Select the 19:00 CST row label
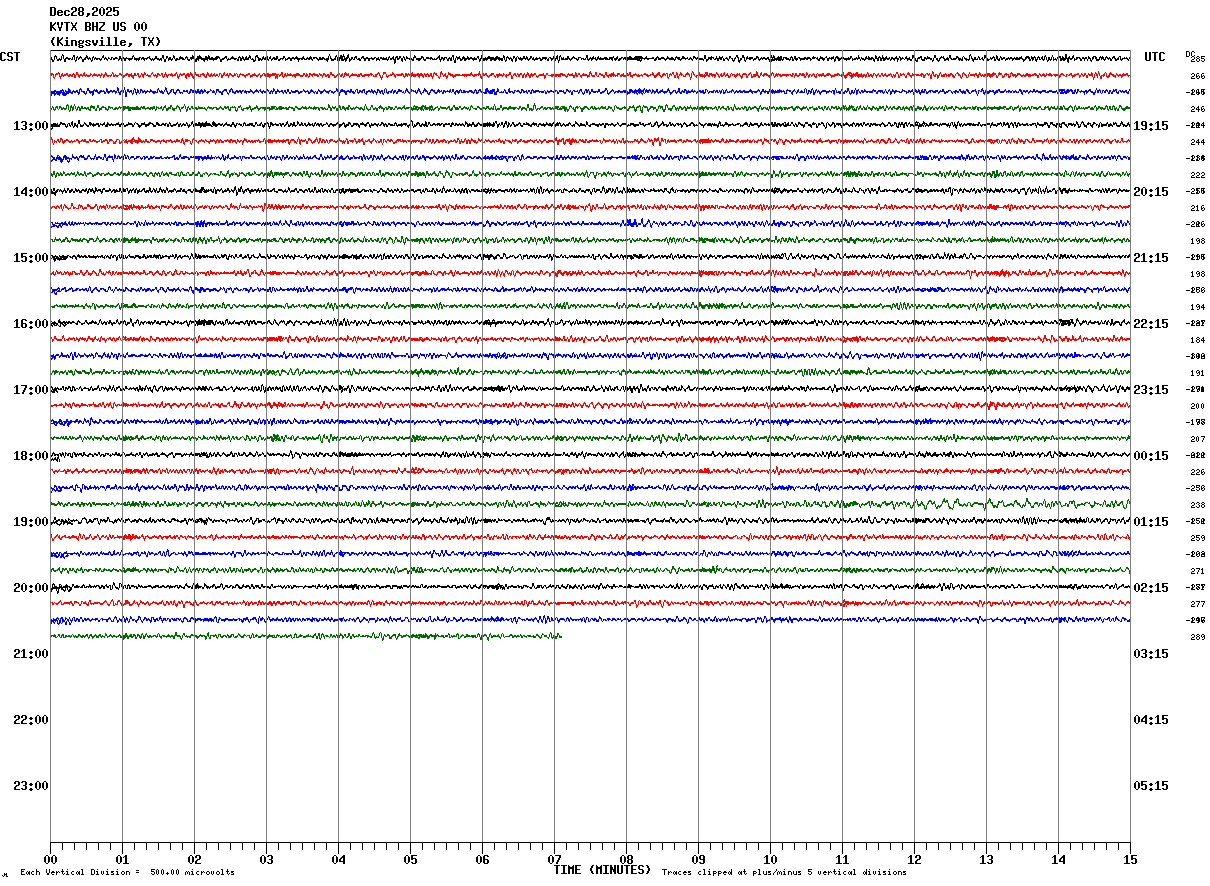Image resolution: width=1210 pixels, height=886 pixels. (31, 522)
